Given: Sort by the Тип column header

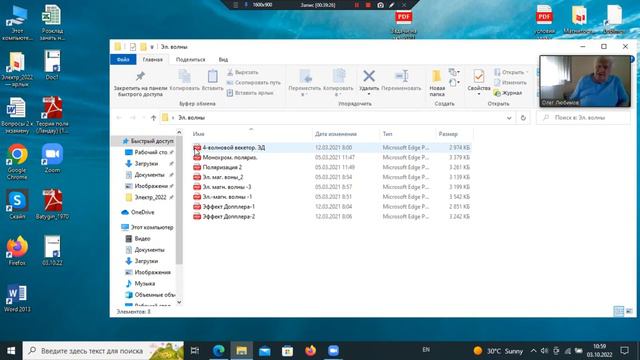Looking at the screenshot, I should (x=387, y=134).
